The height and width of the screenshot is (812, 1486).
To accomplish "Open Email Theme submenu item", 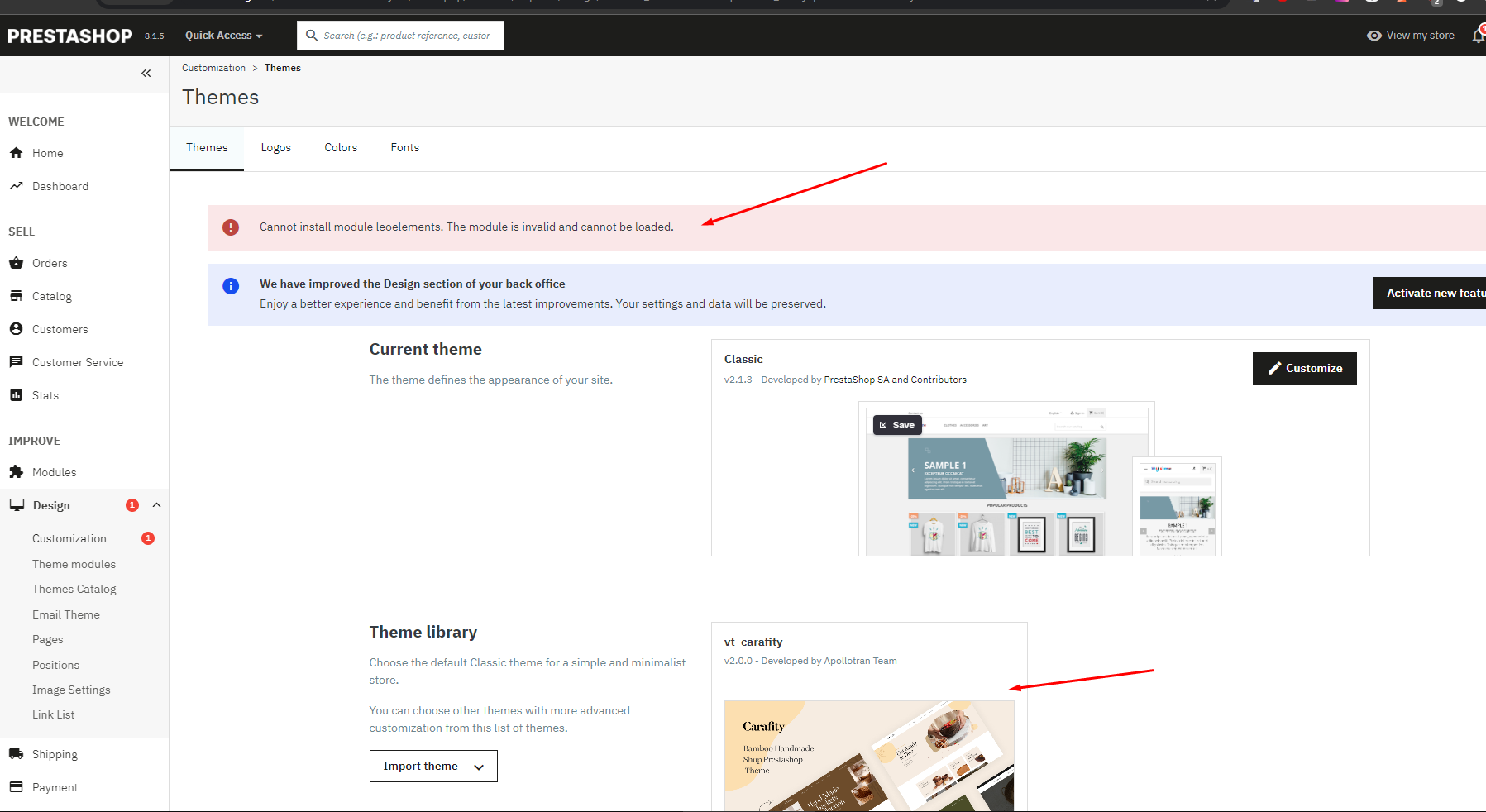I will point(66,614).
